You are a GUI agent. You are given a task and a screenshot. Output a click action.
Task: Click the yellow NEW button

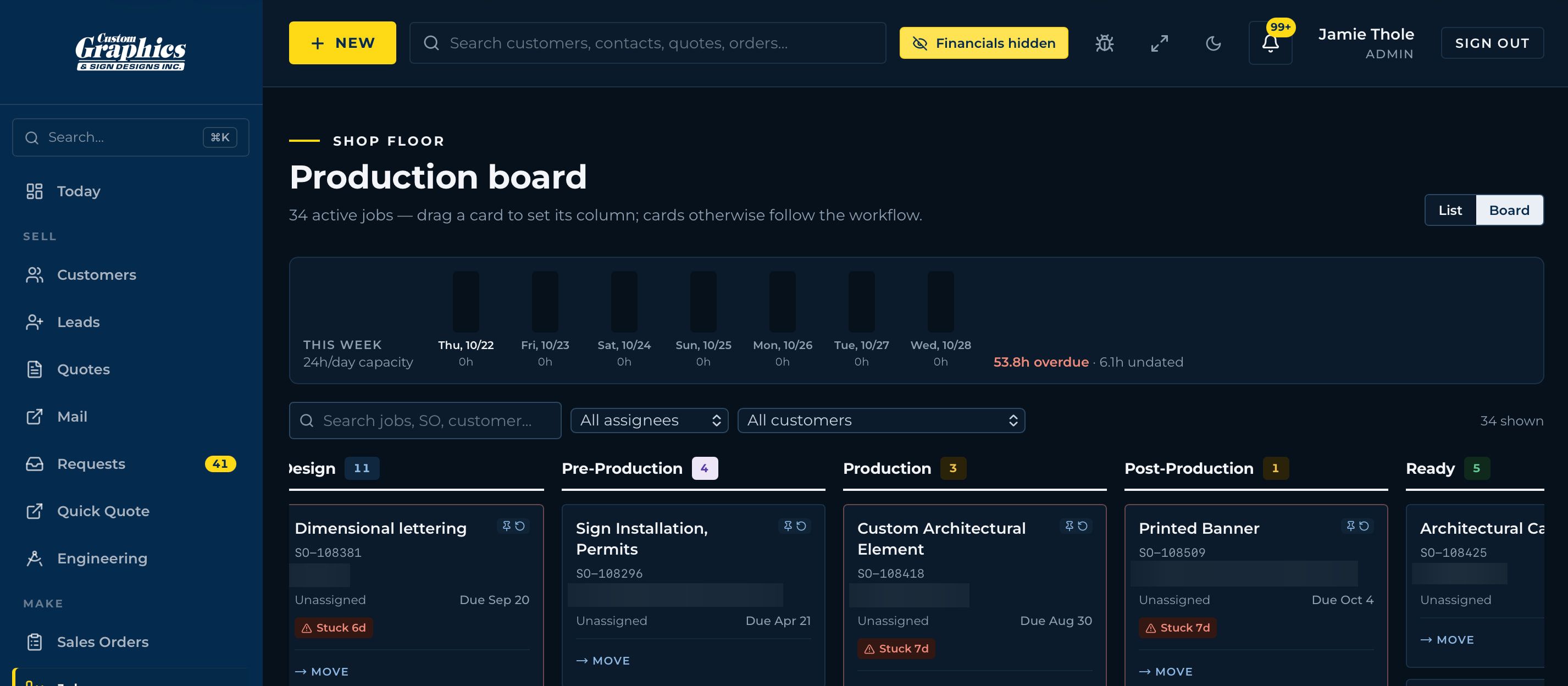pyautogui.click(x=342, y=43)
